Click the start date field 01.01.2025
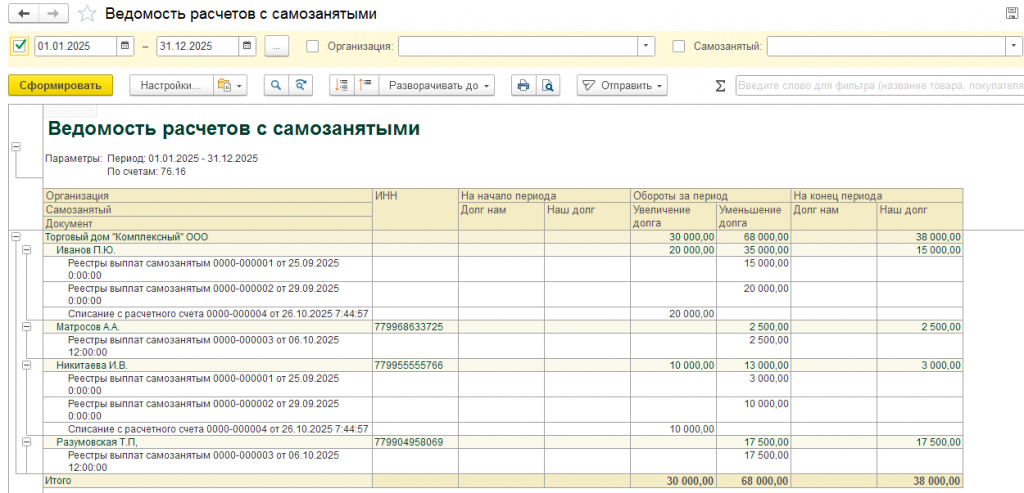Screen dimensions: 1024x493 coord(76,46)
